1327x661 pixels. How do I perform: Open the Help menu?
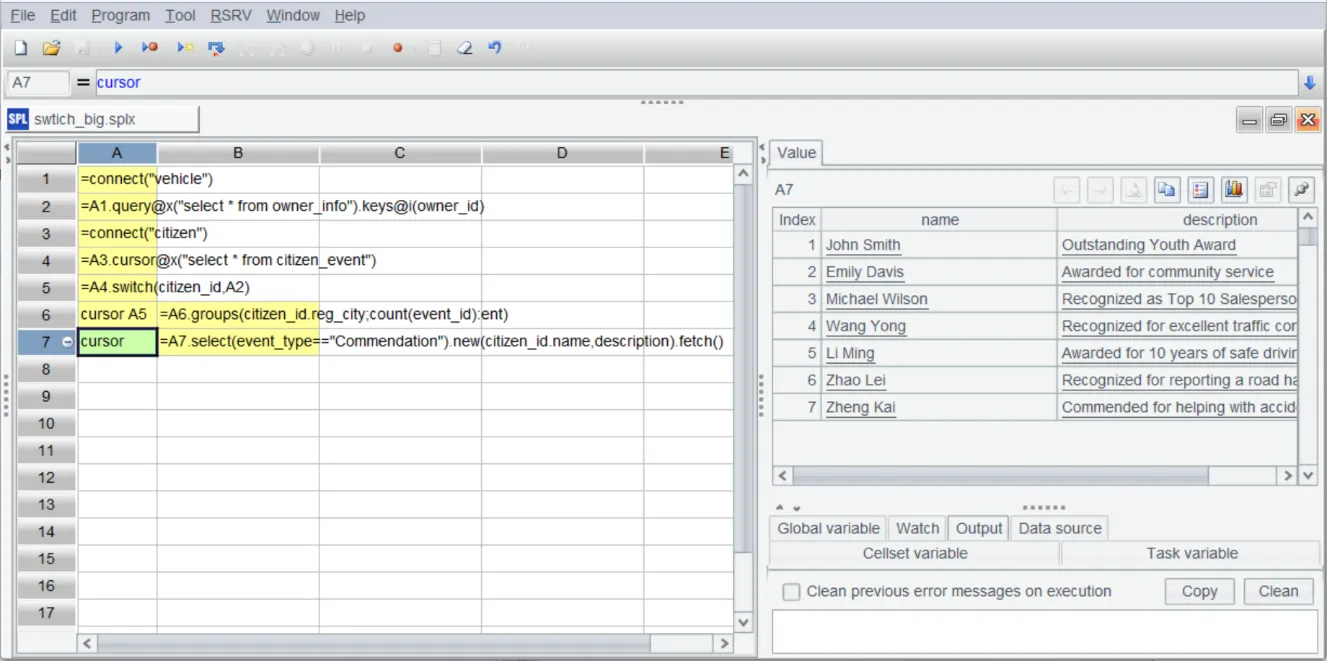350,15
